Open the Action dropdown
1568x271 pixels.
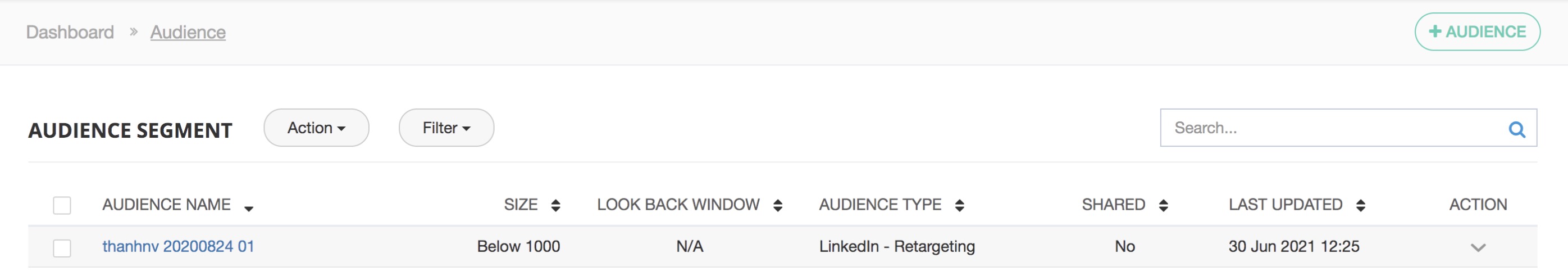pyautogui.click(x=316, y=128)
